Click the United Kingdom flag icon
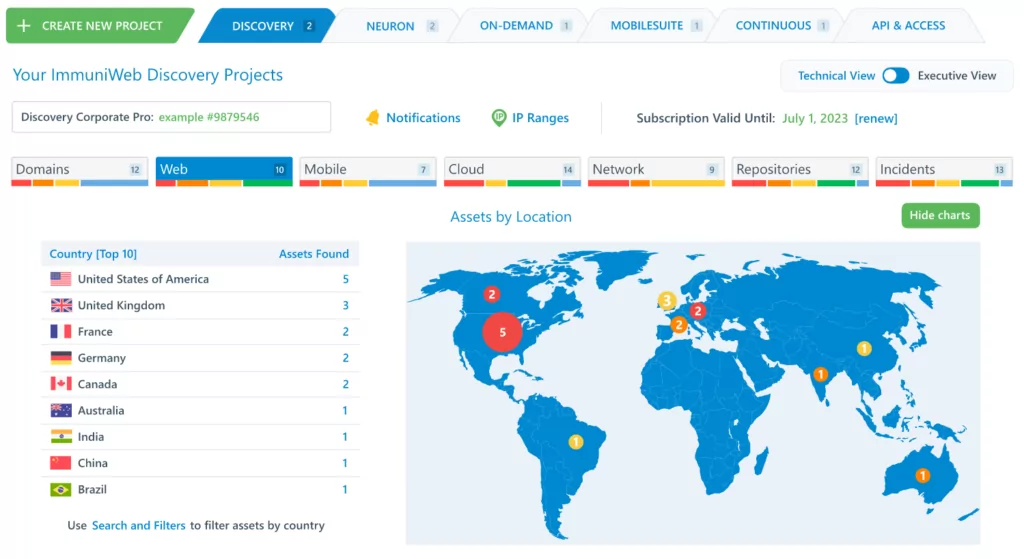 tap(61, 305)
